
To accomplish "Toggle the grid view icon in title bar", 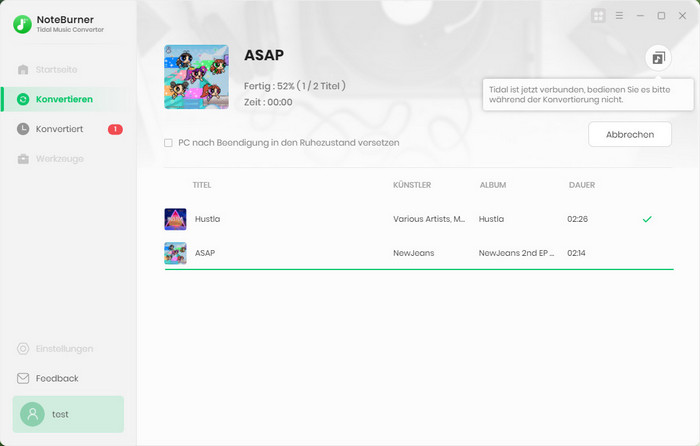I will click(x=598, y=16).
